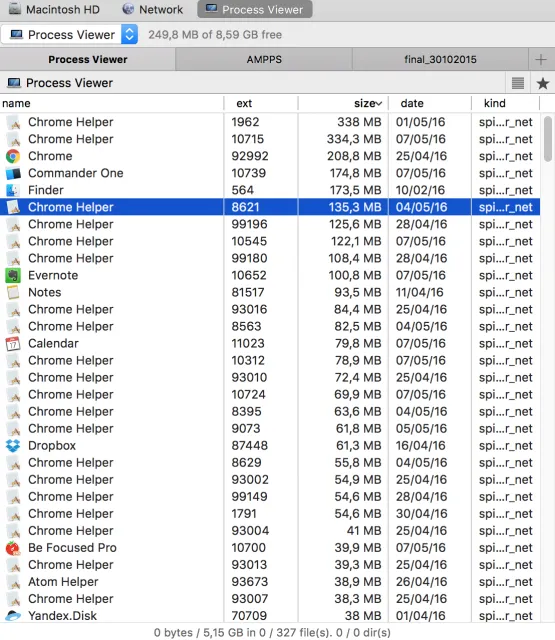Image resolution: width=555 pixels, height=640 pixels.
Task: Select the Calendar process name
Action: [53, 344]
